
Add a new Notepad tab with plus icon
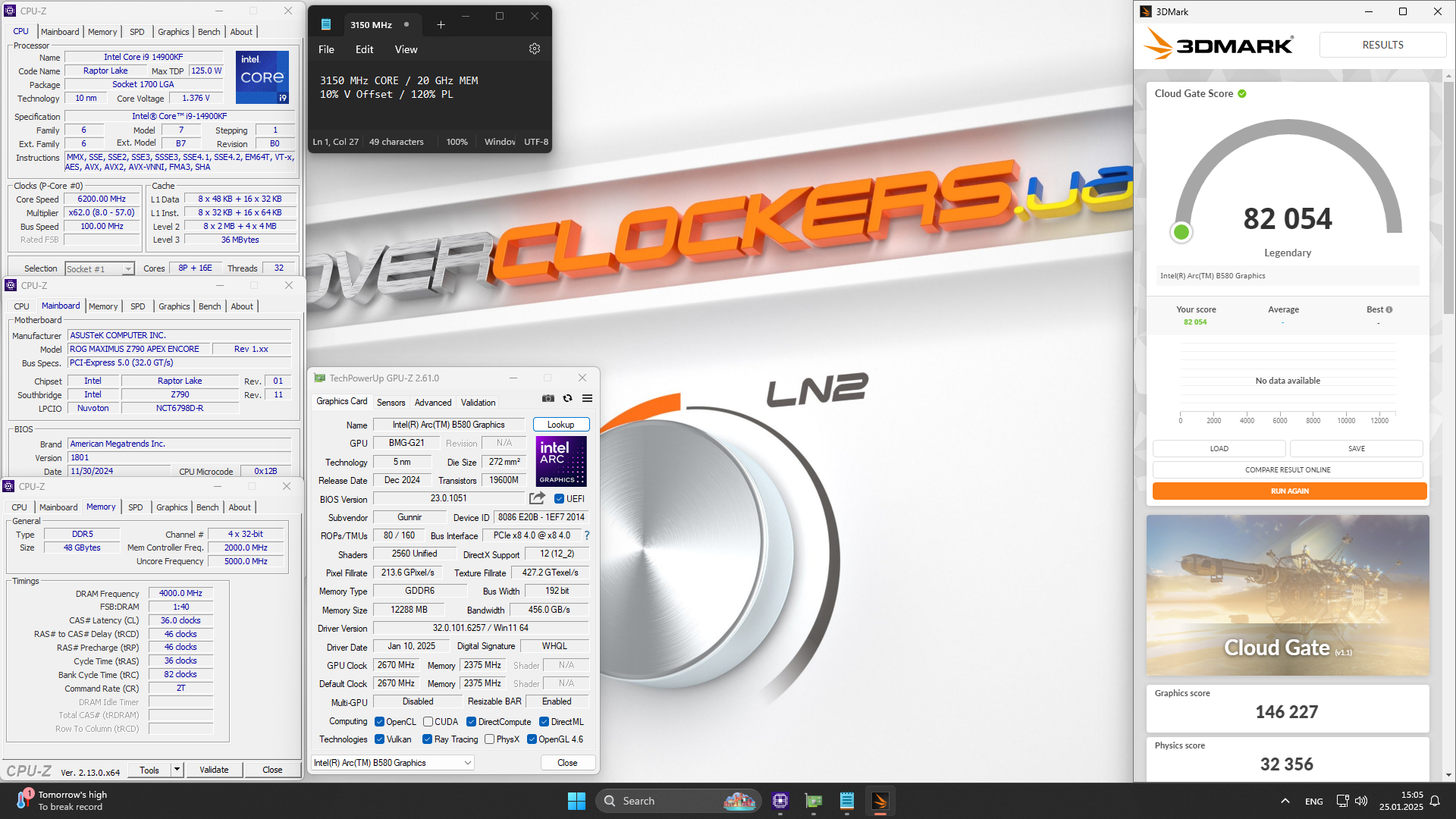441,25
